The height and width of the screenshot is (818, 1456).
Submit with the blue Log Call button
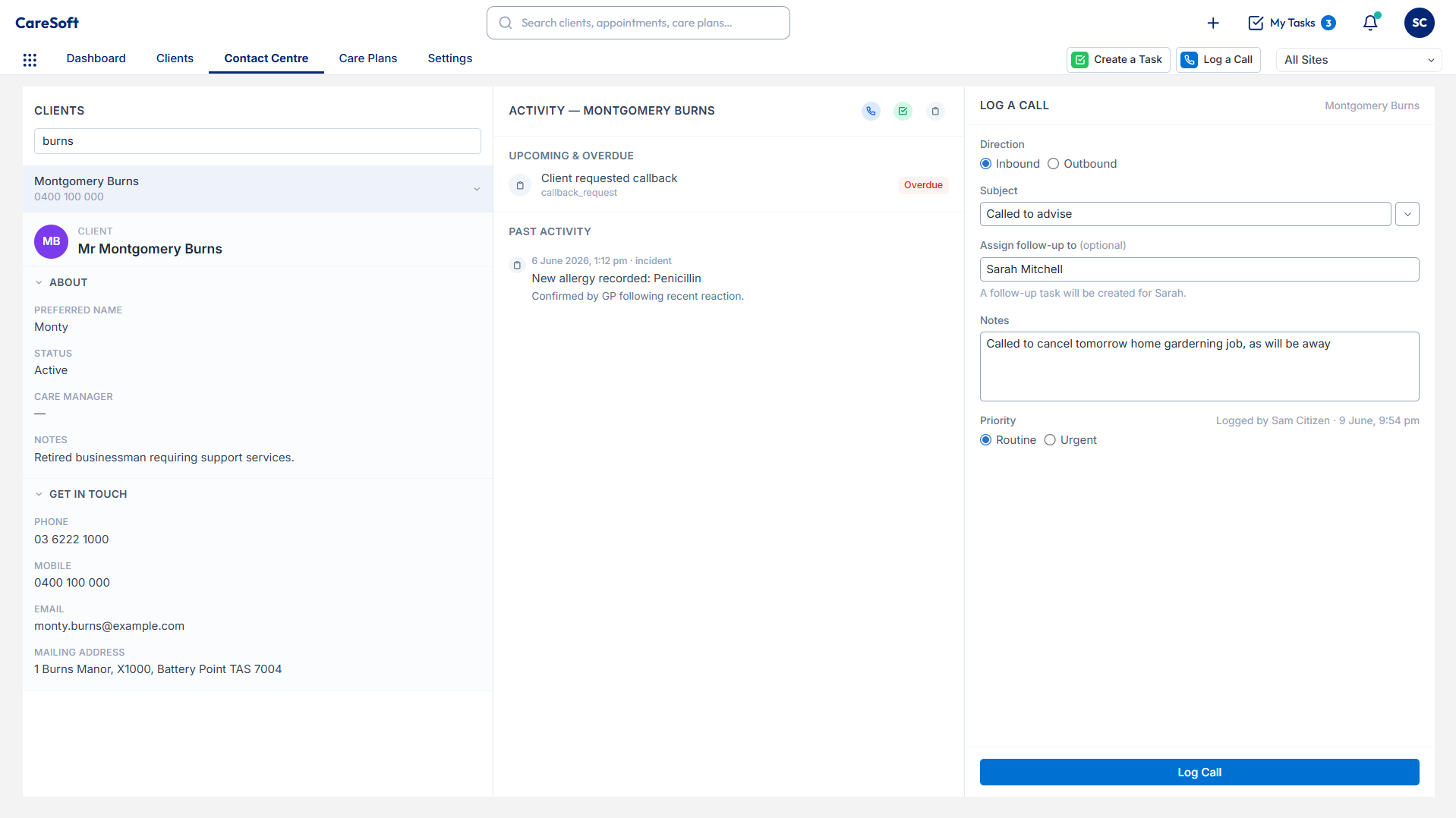click(1199, 772)
